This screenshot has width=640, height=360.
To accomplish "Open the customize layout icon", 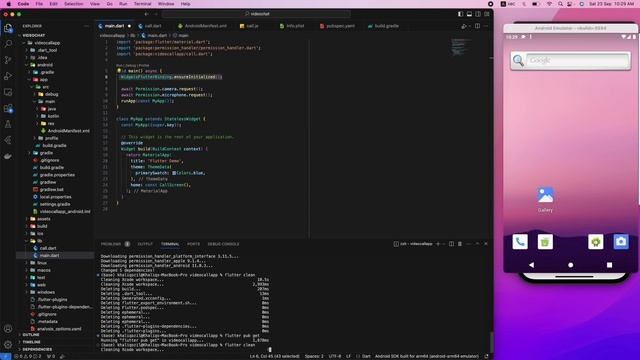I will 487,14.
